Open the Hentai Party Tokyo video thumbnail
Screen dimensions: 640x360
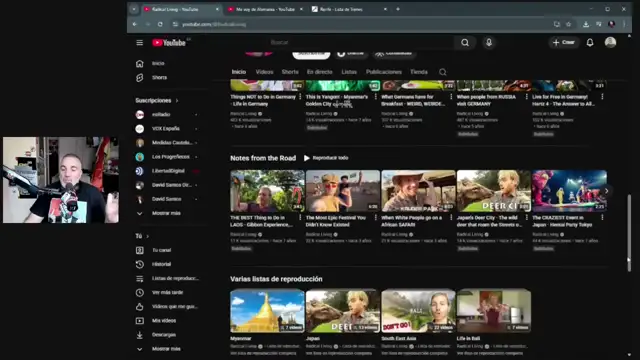[x=569, y=191]
